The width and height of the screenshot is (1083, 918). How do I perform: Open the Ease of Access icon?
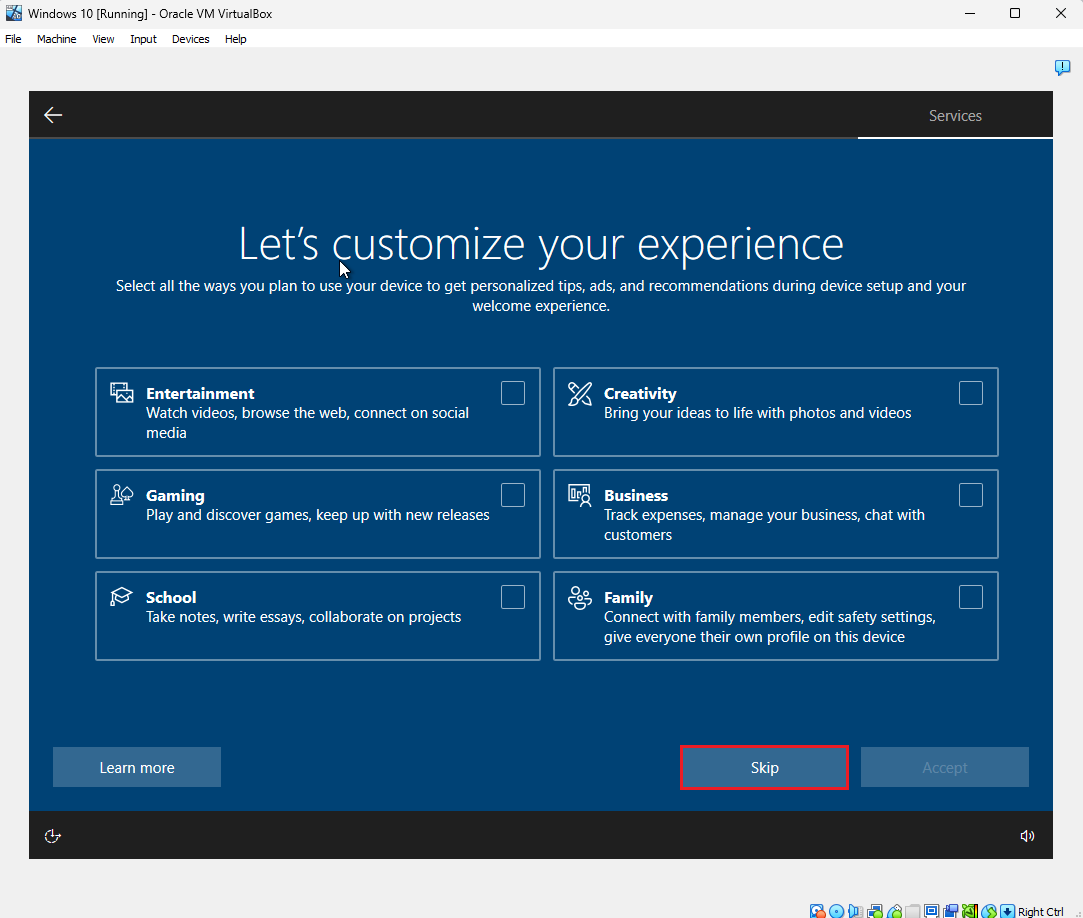[52, 836]
